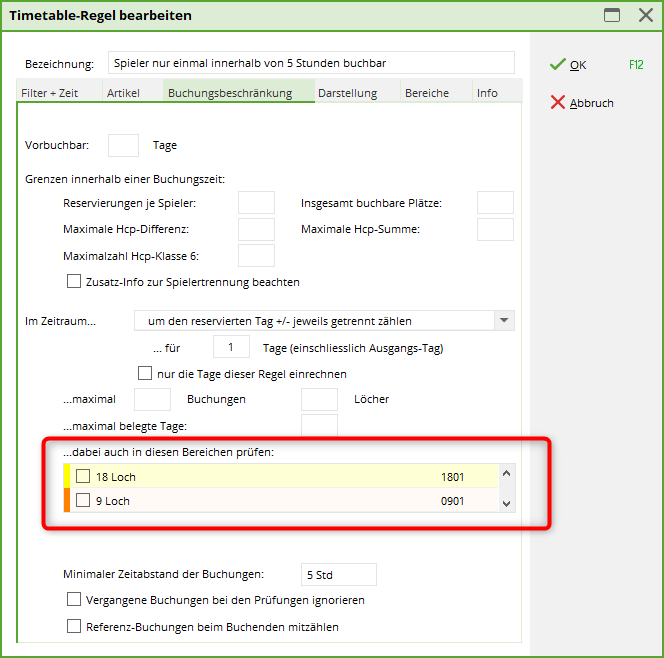Open the Artikel tab
Viewport: 664px width, 658px height.
[123, 93]
